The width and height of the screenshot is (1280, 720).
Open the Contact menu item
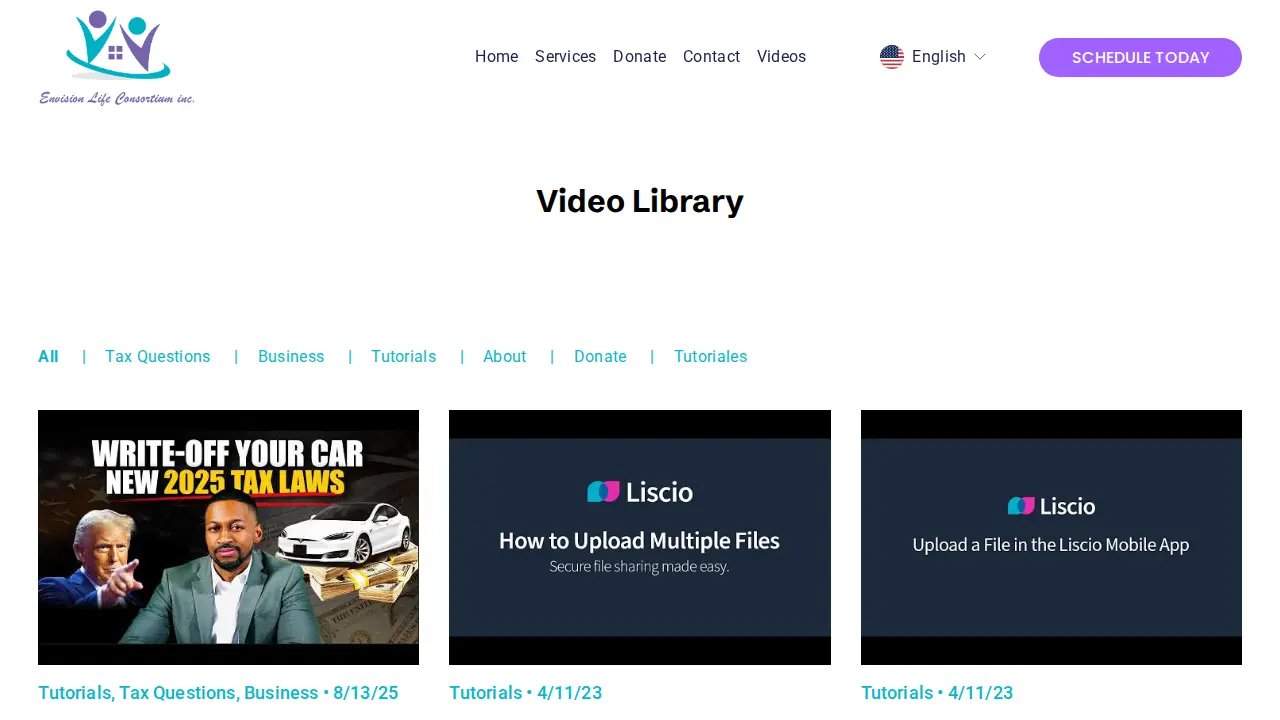tap(711, 57)
